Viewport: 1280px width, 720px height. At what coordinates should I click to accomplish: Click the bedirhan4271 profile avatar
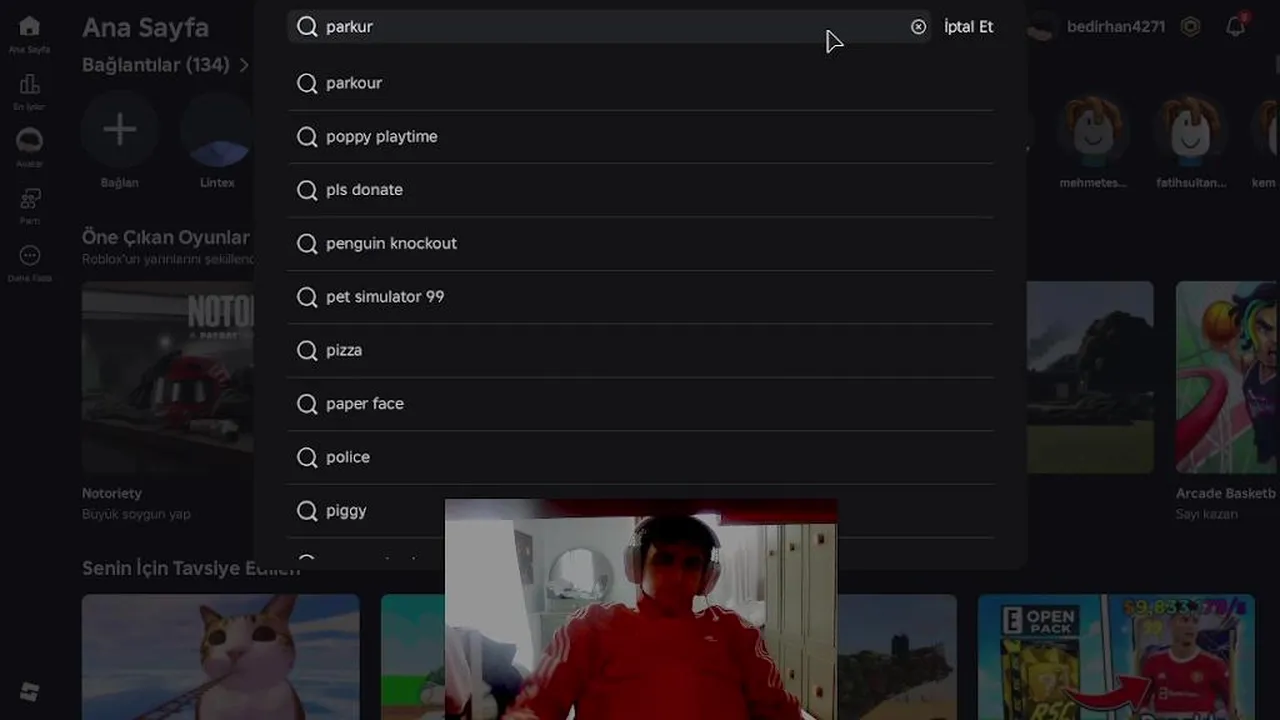(1041, 27)
